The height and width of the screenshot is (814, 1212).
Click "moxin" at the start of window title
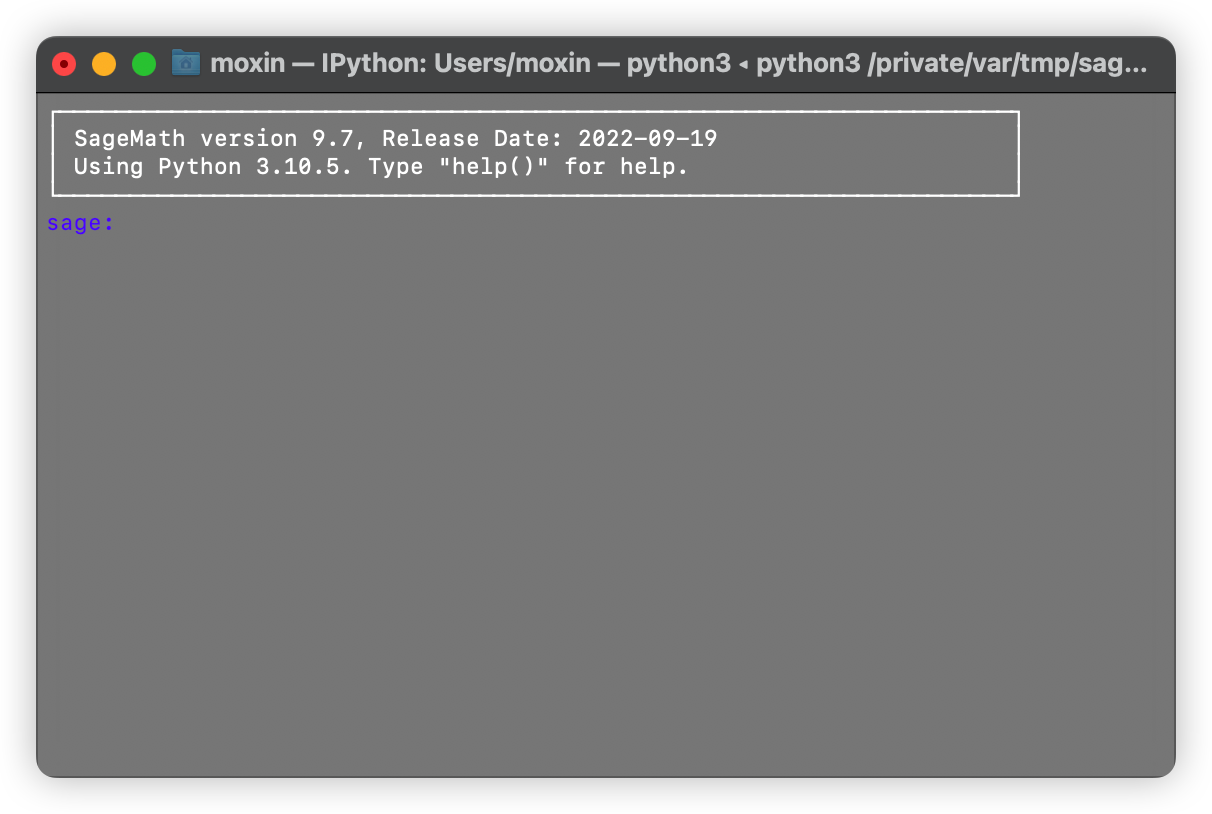[x=247, y=64]
